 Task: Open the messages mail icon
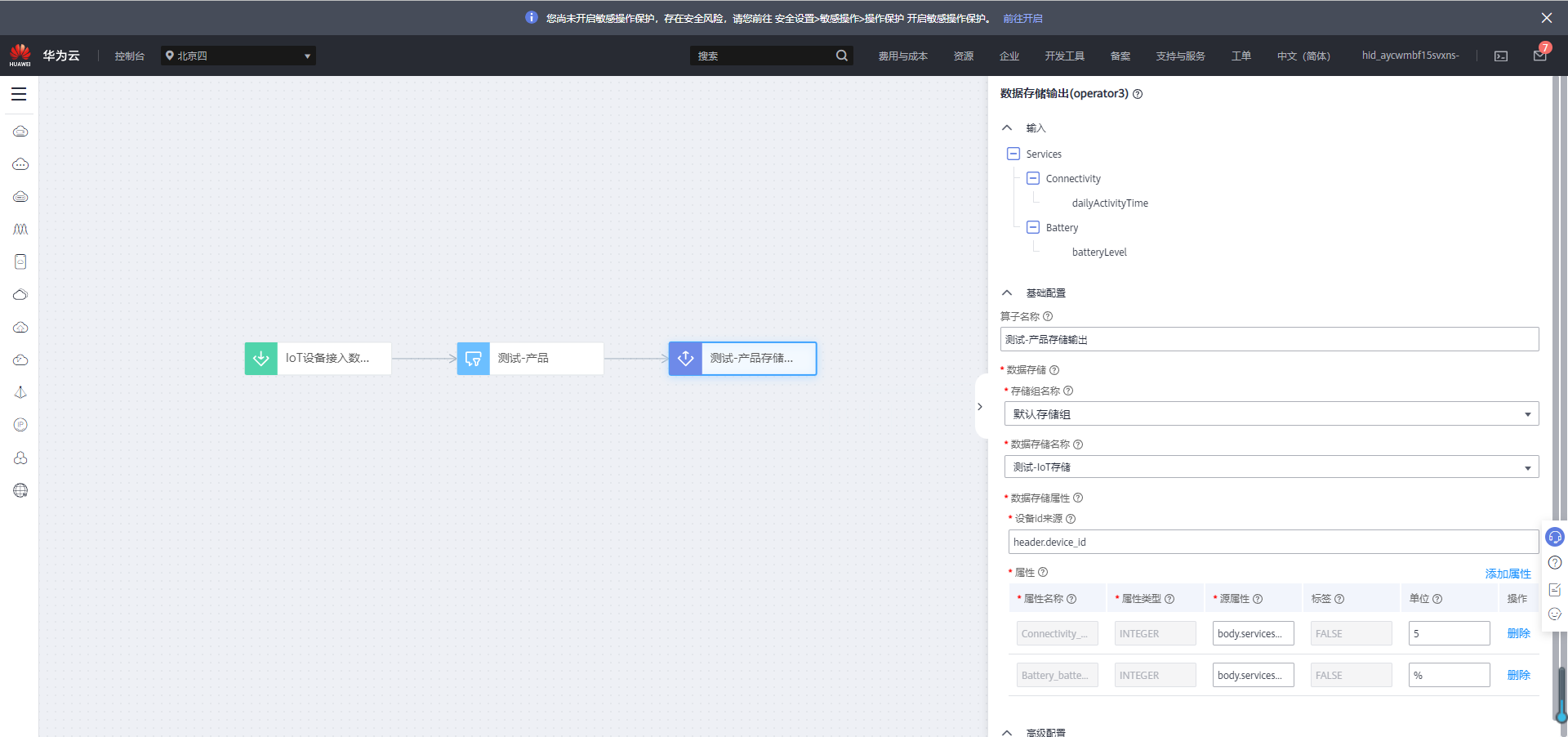coord(1539,56)
